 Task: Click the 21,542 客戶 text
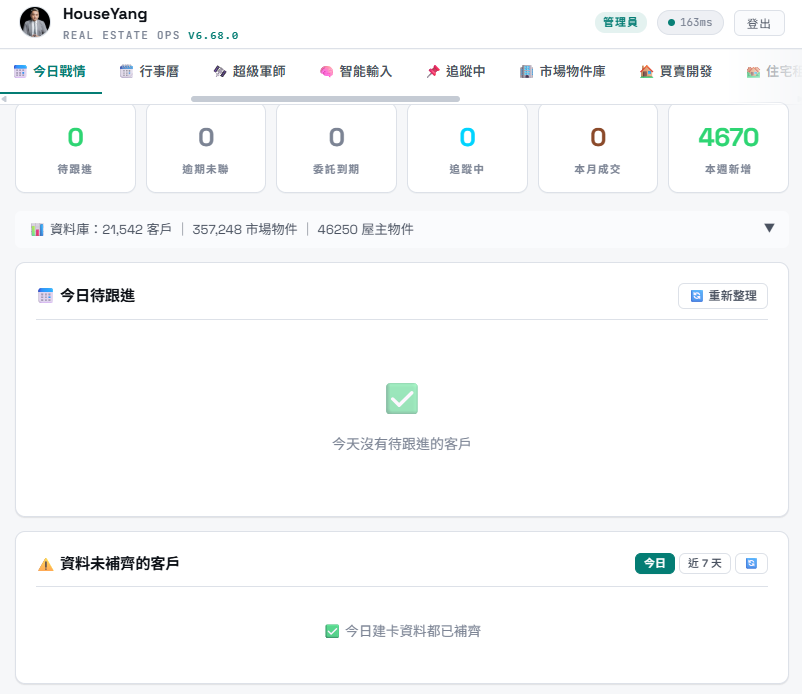click(137, 230)
